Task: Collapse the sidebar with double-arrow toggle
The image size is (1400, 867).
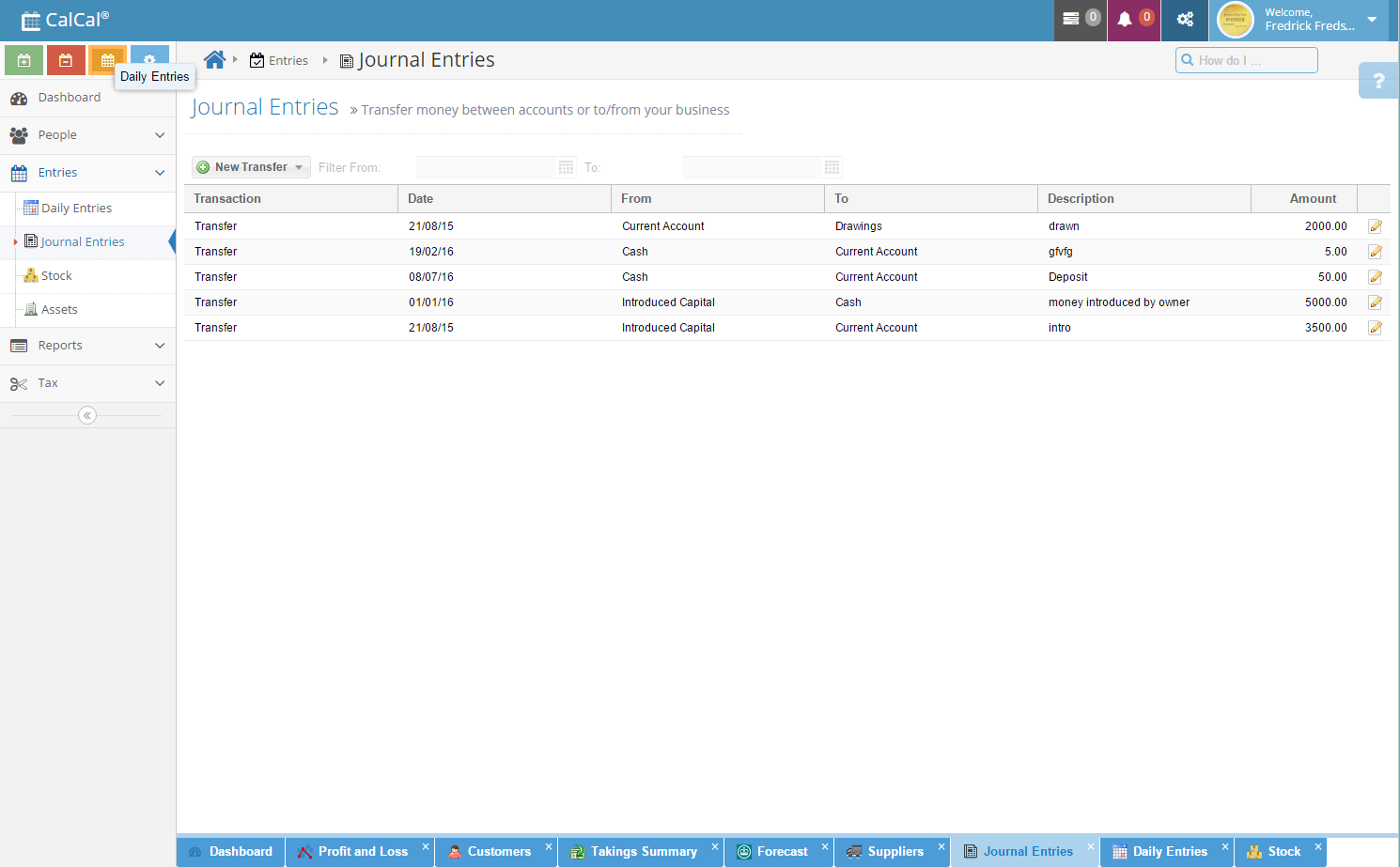Action: pyautogui.click(x=87, y=415)
